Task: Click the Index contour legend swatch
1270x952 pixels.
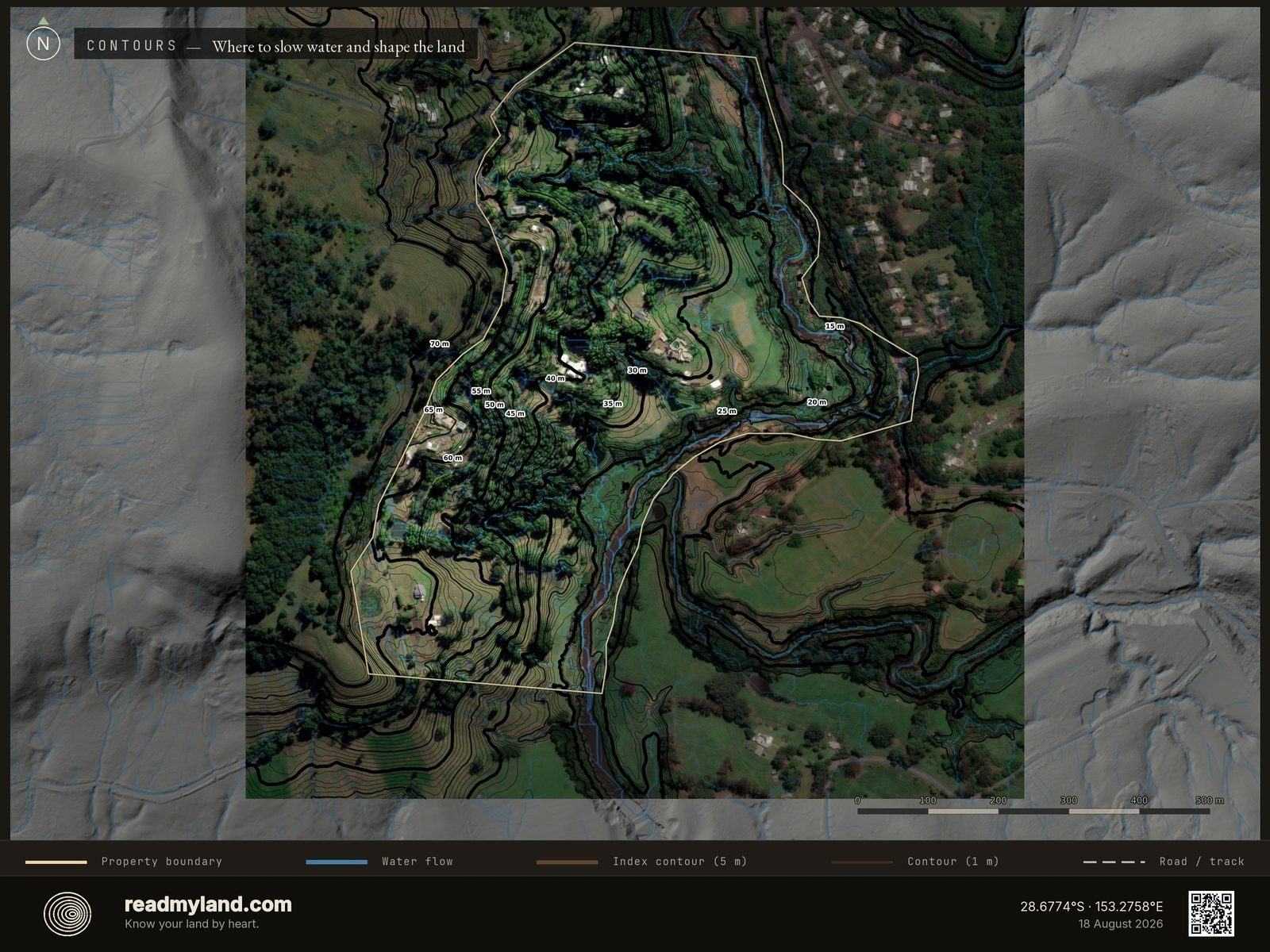Action: [567, 862]
